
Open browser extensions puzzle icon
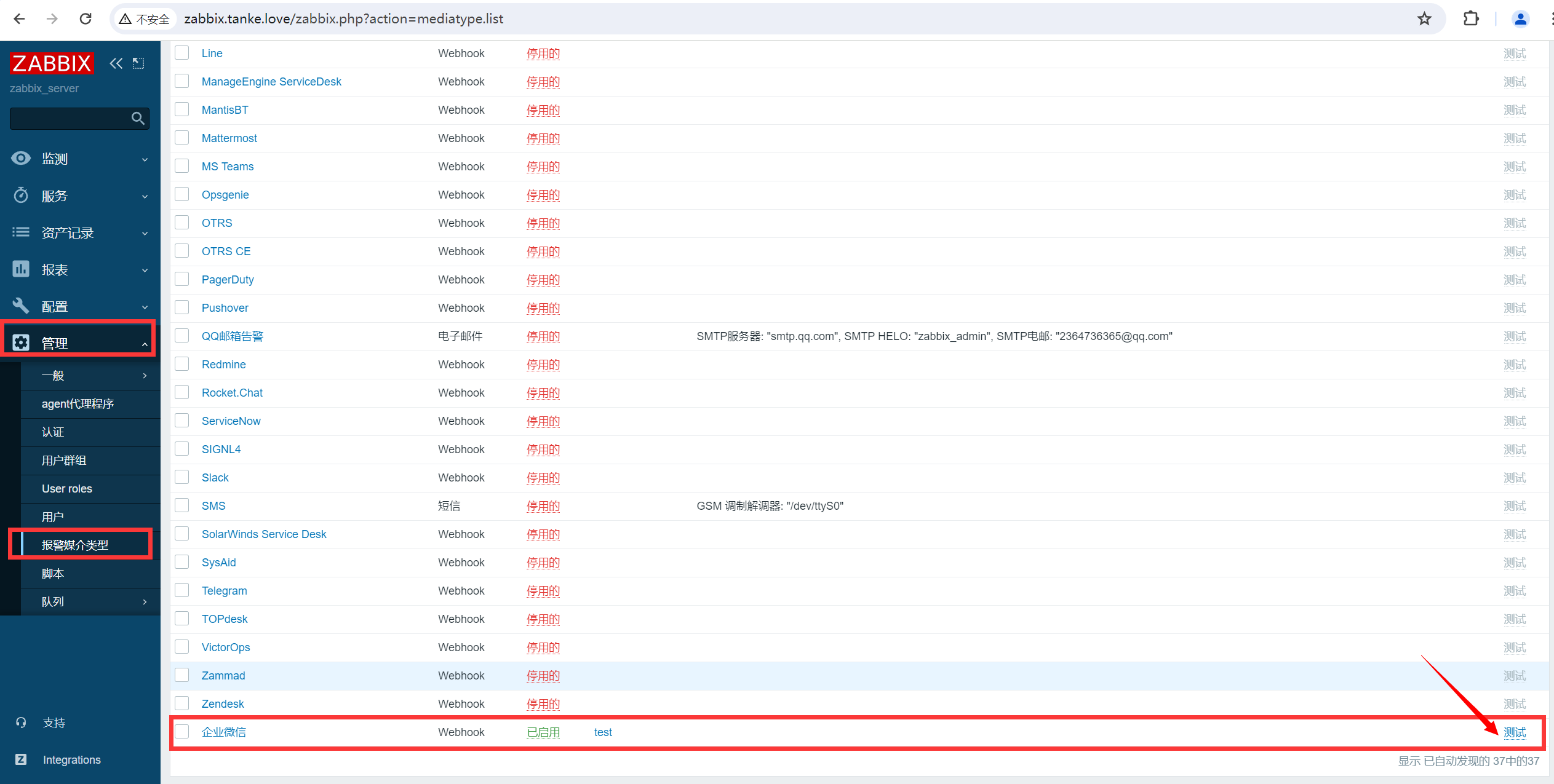1470,19
